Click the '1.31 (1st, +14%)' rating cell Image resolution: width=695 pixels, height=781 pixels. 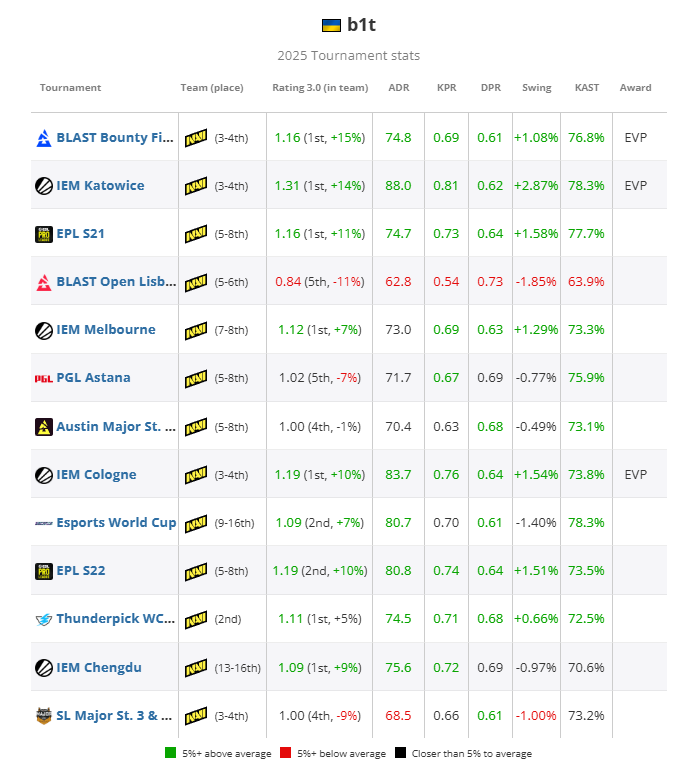(x=320, y=186)
